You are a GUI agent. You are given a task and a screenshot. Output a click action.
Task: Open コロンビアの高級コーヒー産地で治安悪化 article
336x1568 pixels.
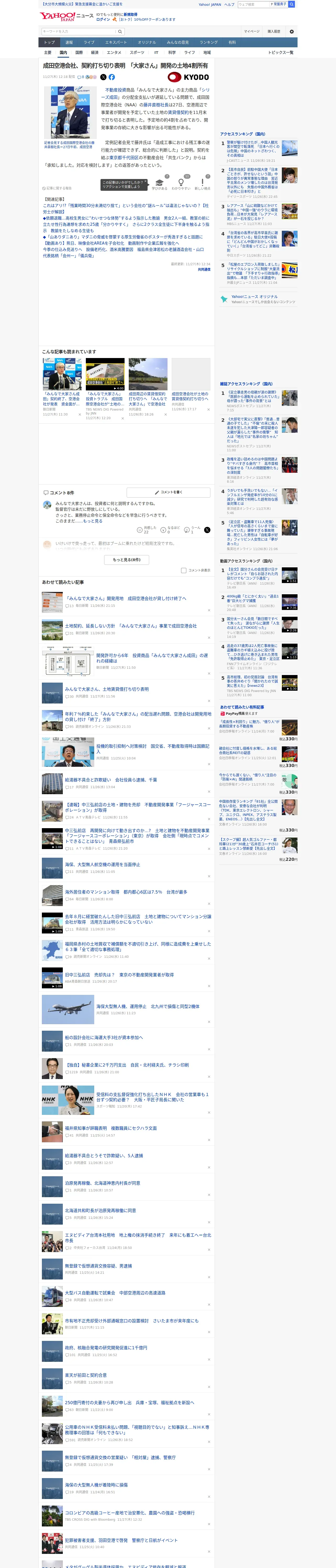(129, 1512)
